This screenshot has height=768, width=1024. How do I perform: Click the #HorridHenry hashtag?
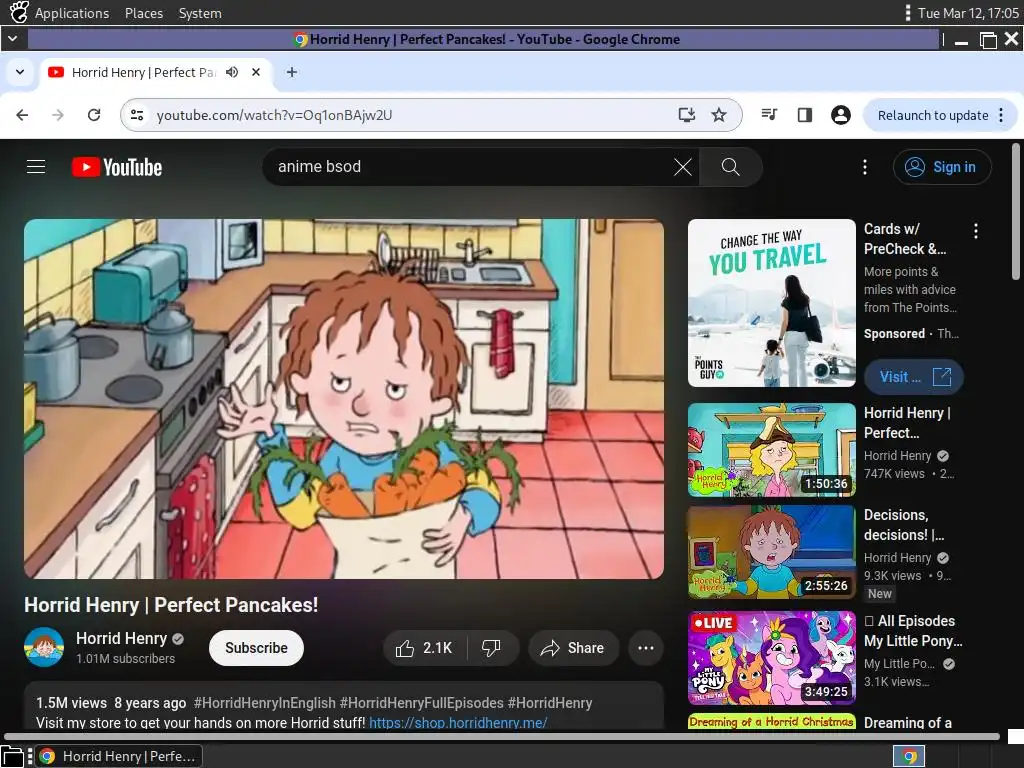coord(550,703)
